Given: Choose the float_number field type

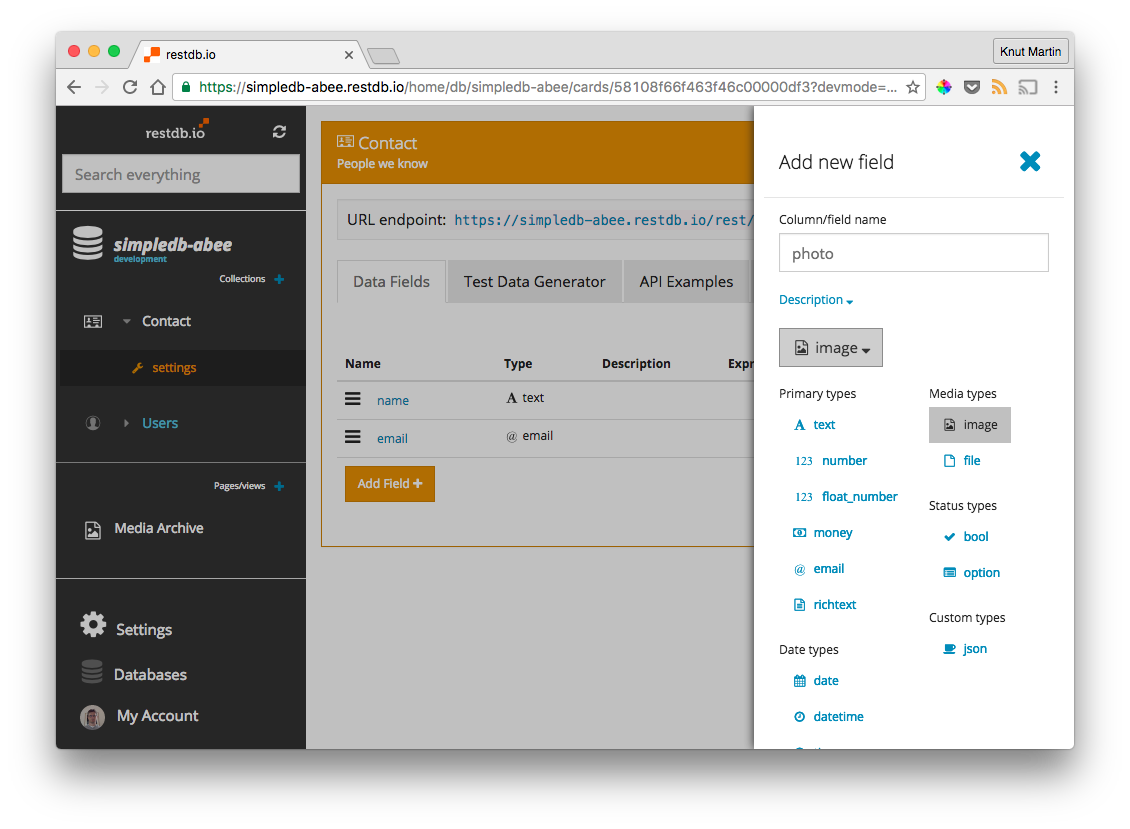Looking at the screenshot, I should (x=846, y=497).
